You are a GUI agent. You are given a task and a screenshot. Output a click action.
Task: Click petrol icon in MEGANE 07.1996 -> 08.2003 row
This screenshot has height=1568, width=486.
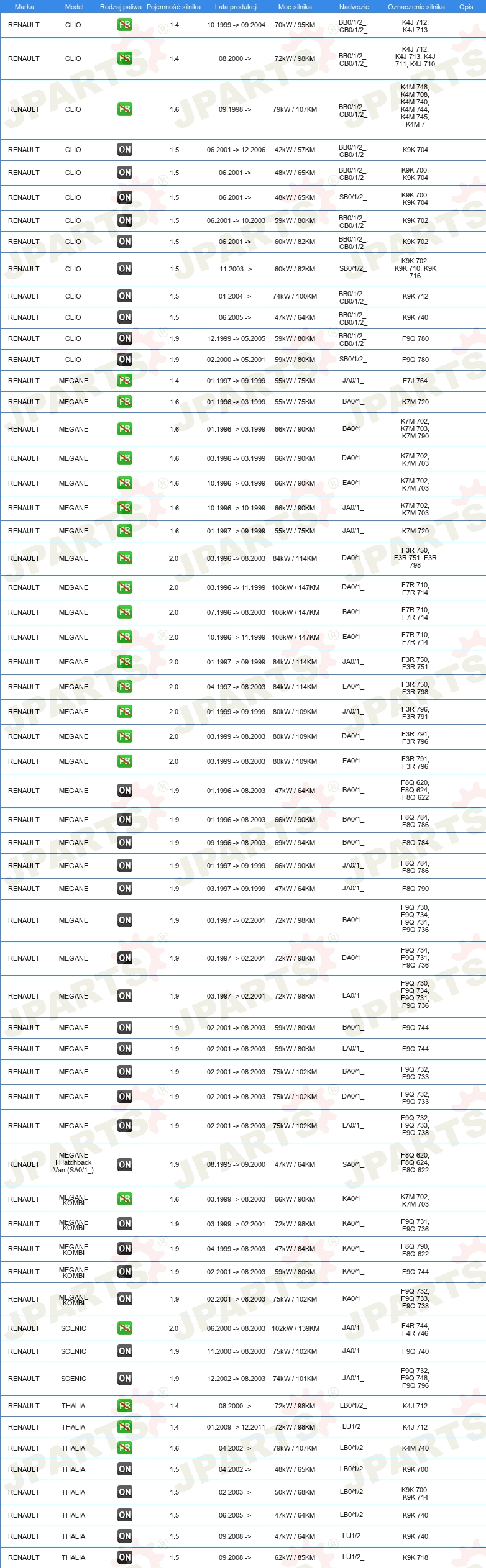[124, 612]
